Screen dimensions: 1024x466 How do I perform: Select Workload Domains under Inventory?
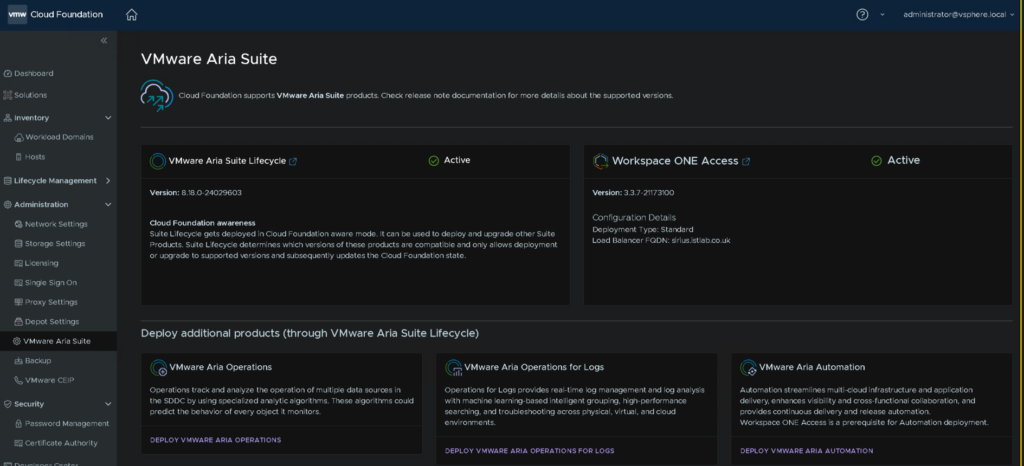[x=58, y=137]
